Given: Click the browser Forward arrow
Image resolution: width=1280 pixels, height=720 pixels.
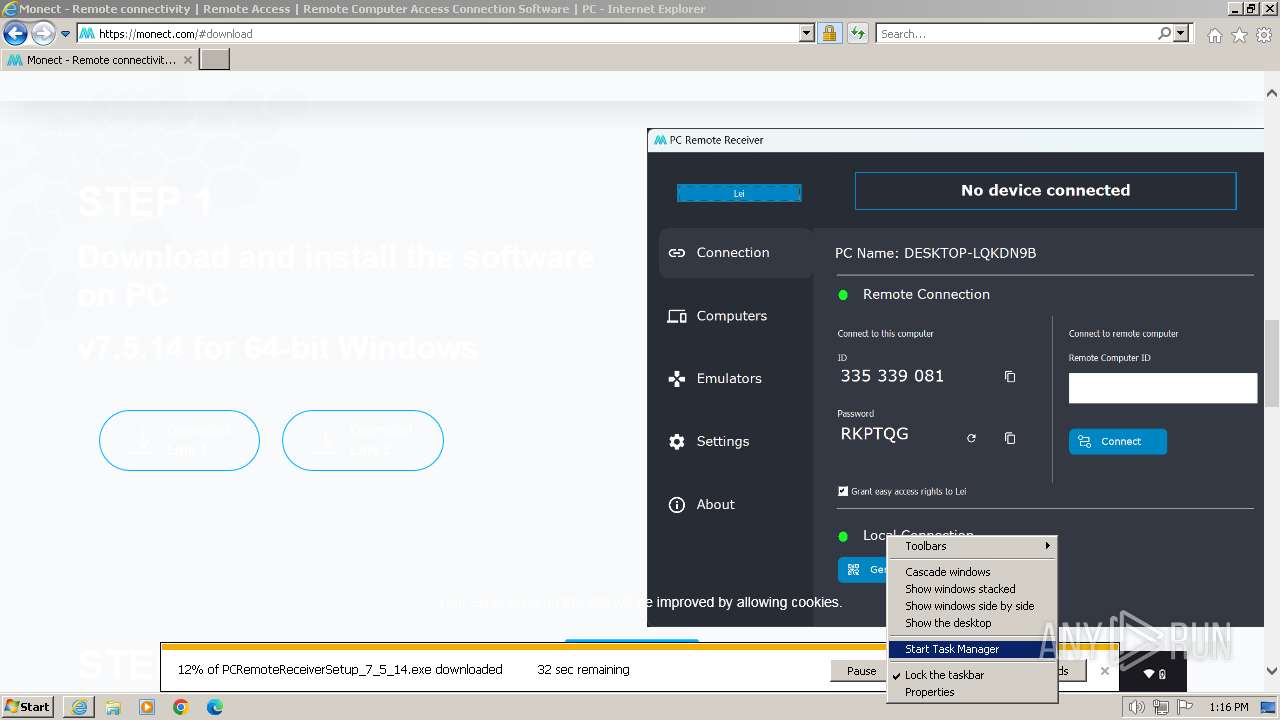Looking at the screenshot, I should (x=43, y=34).
